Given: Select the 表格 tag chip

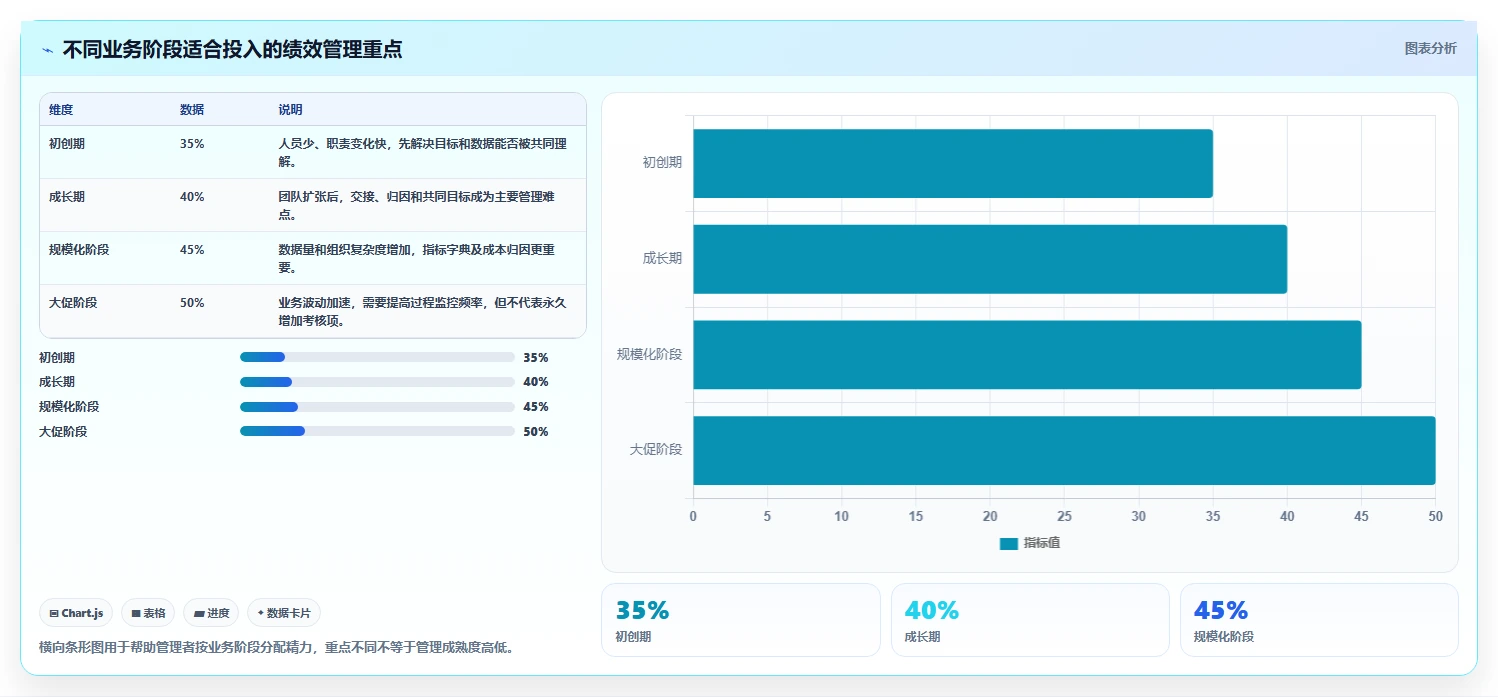Looking at the screenshot, I should pos(148,613).
